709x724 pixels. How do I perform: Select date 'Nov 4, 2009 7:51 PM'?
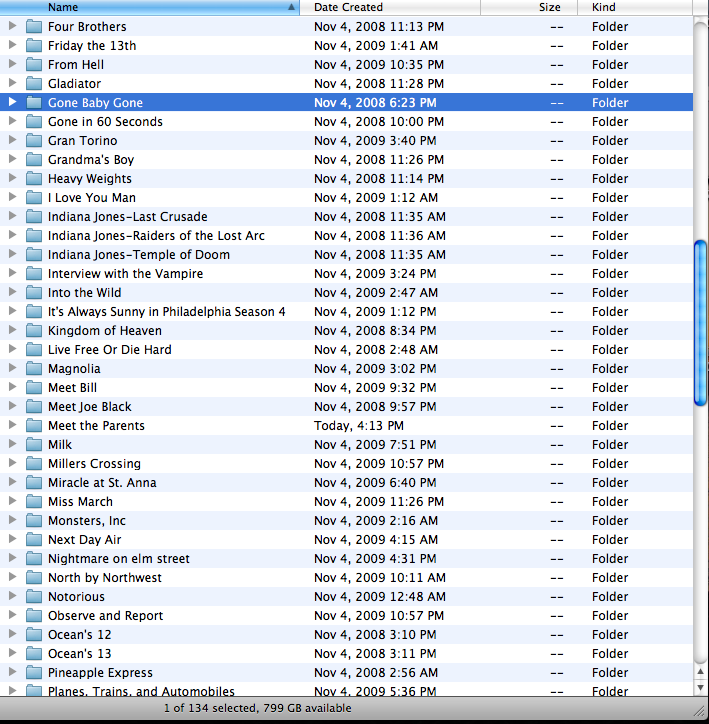[375, 445]
